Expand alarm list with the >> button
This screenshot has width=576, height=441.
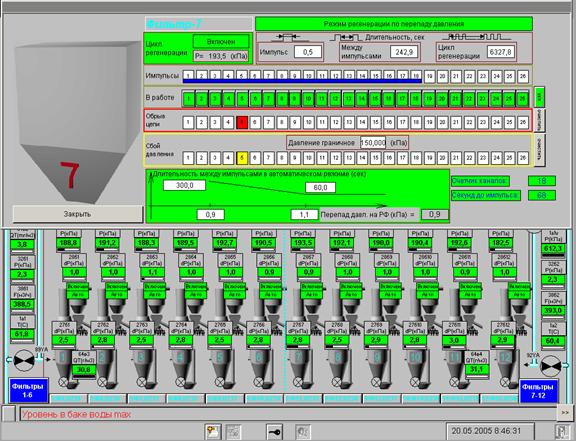click(x=564, y=413)
